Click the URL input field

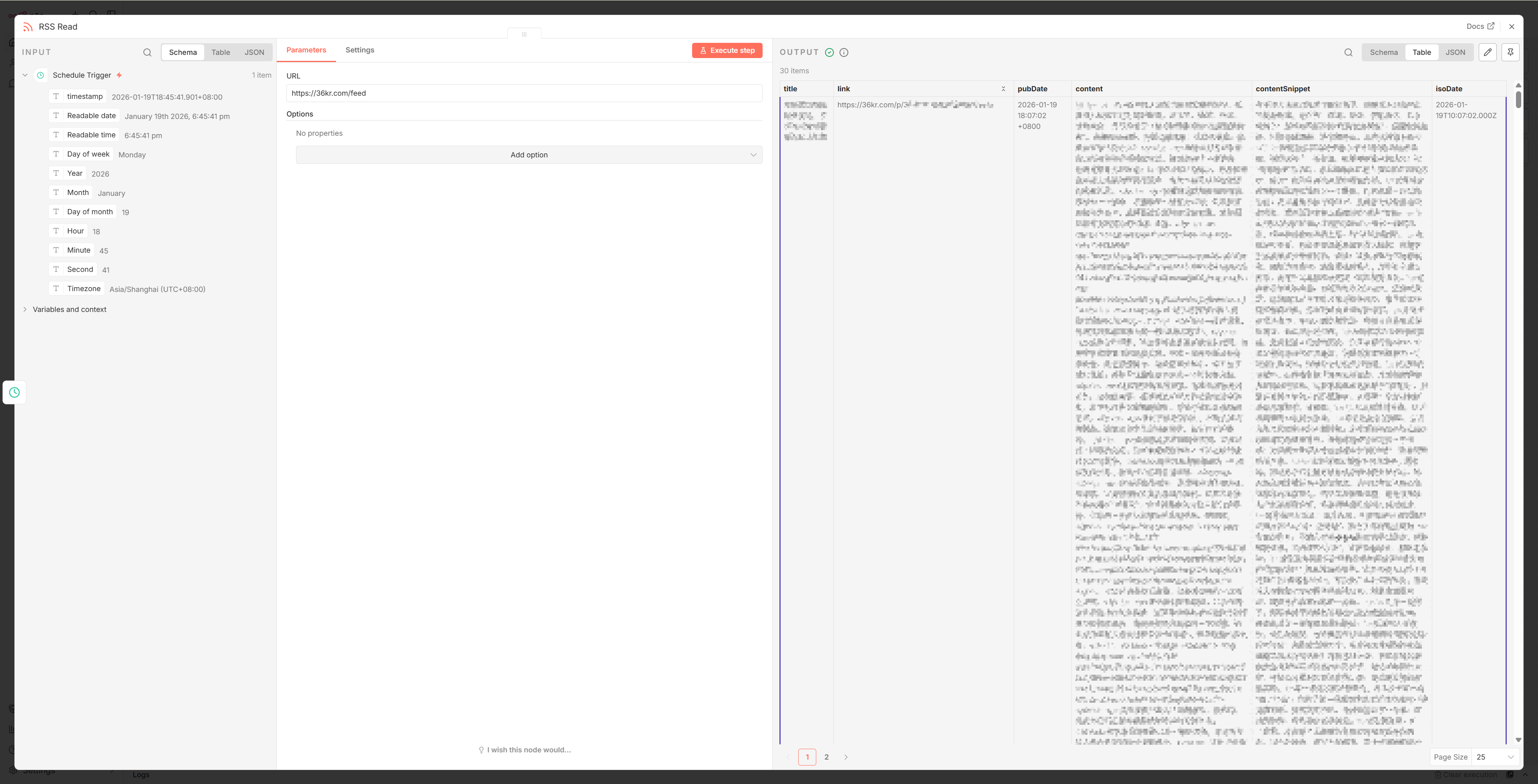click(x=523, y=93)
